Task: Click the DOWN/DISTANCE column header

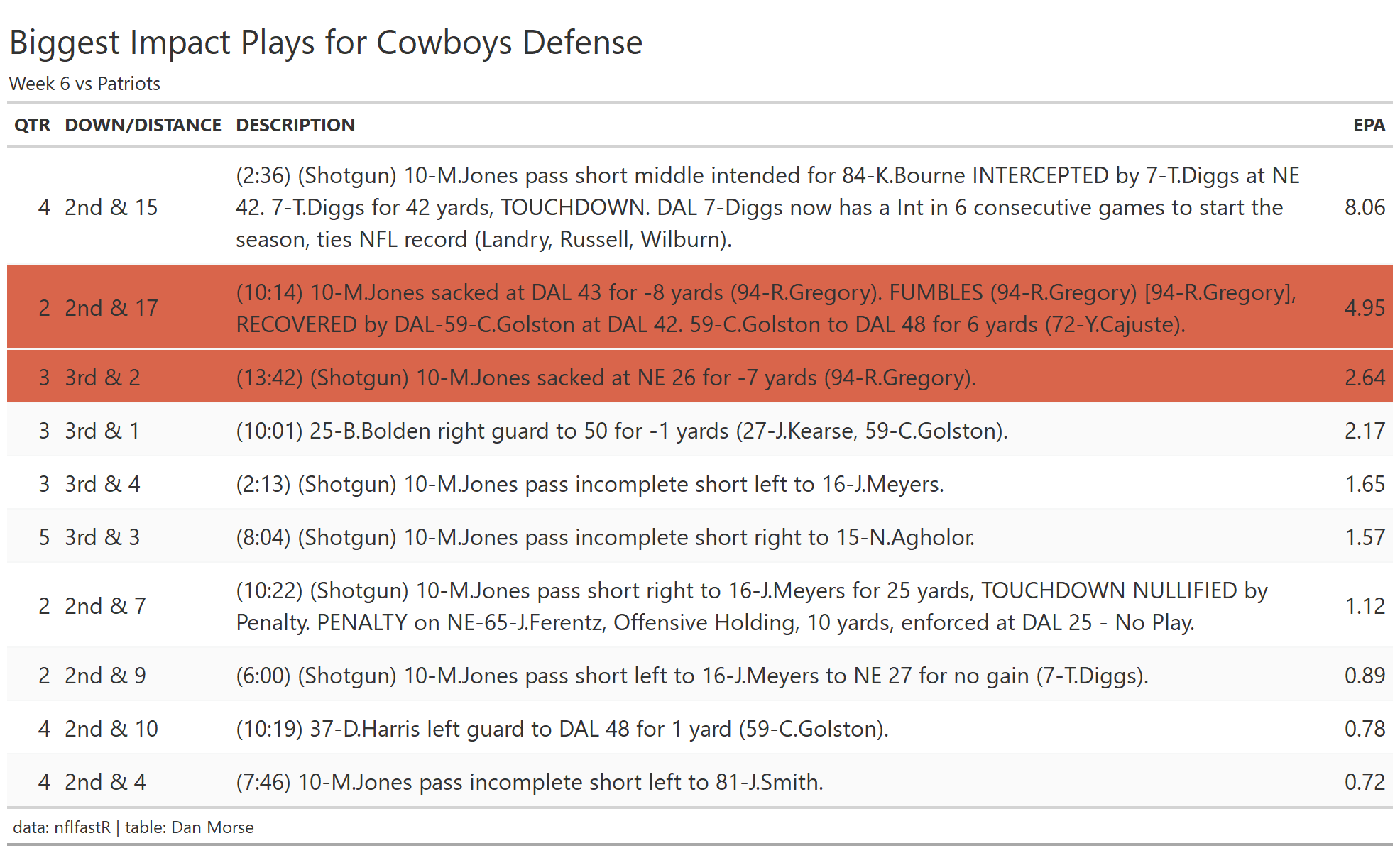Action: (x=143, y=125)
